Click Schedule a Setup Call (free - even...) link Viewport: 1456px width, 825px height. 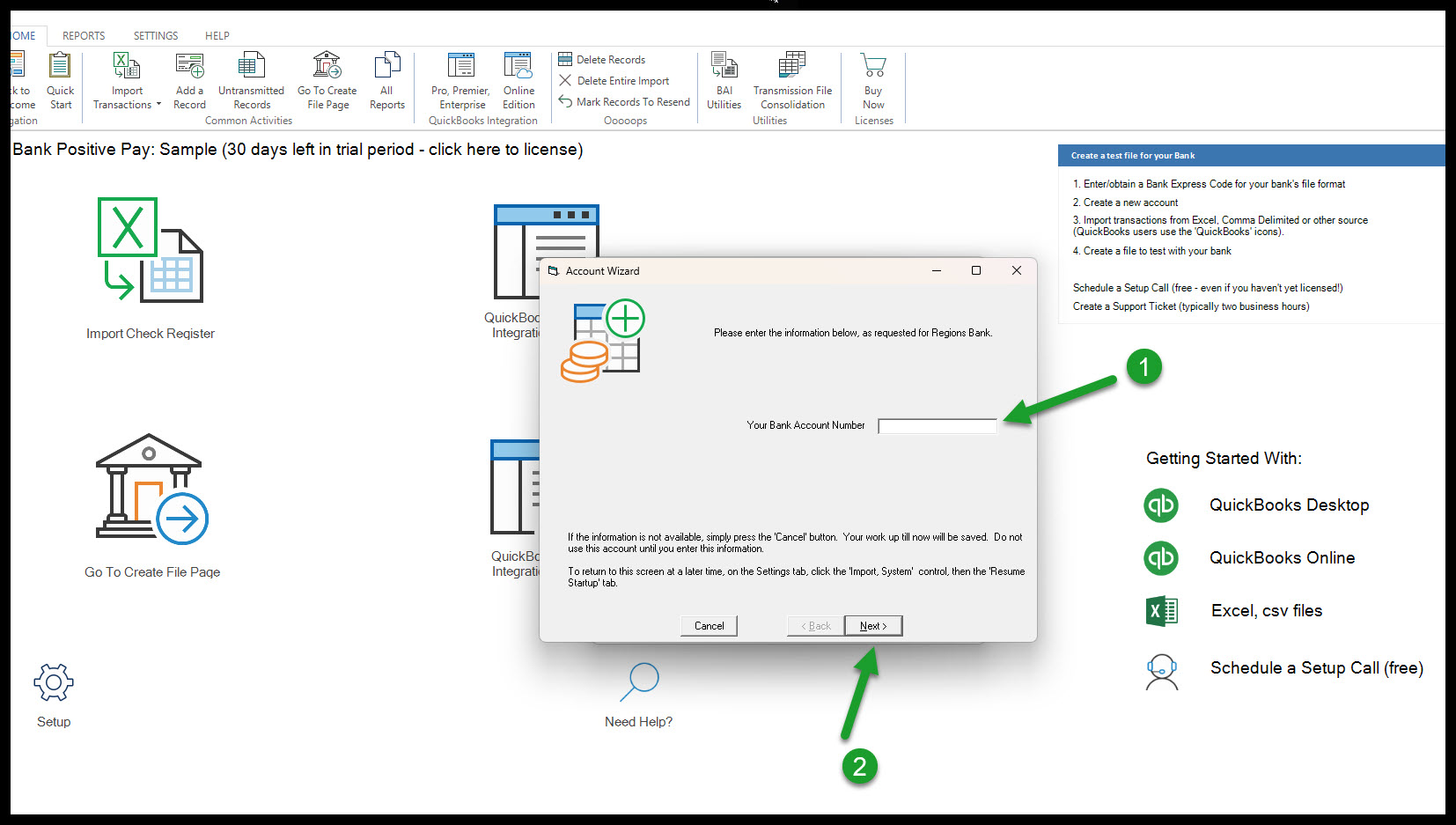pyautogui.click(x=1208, y=288)
